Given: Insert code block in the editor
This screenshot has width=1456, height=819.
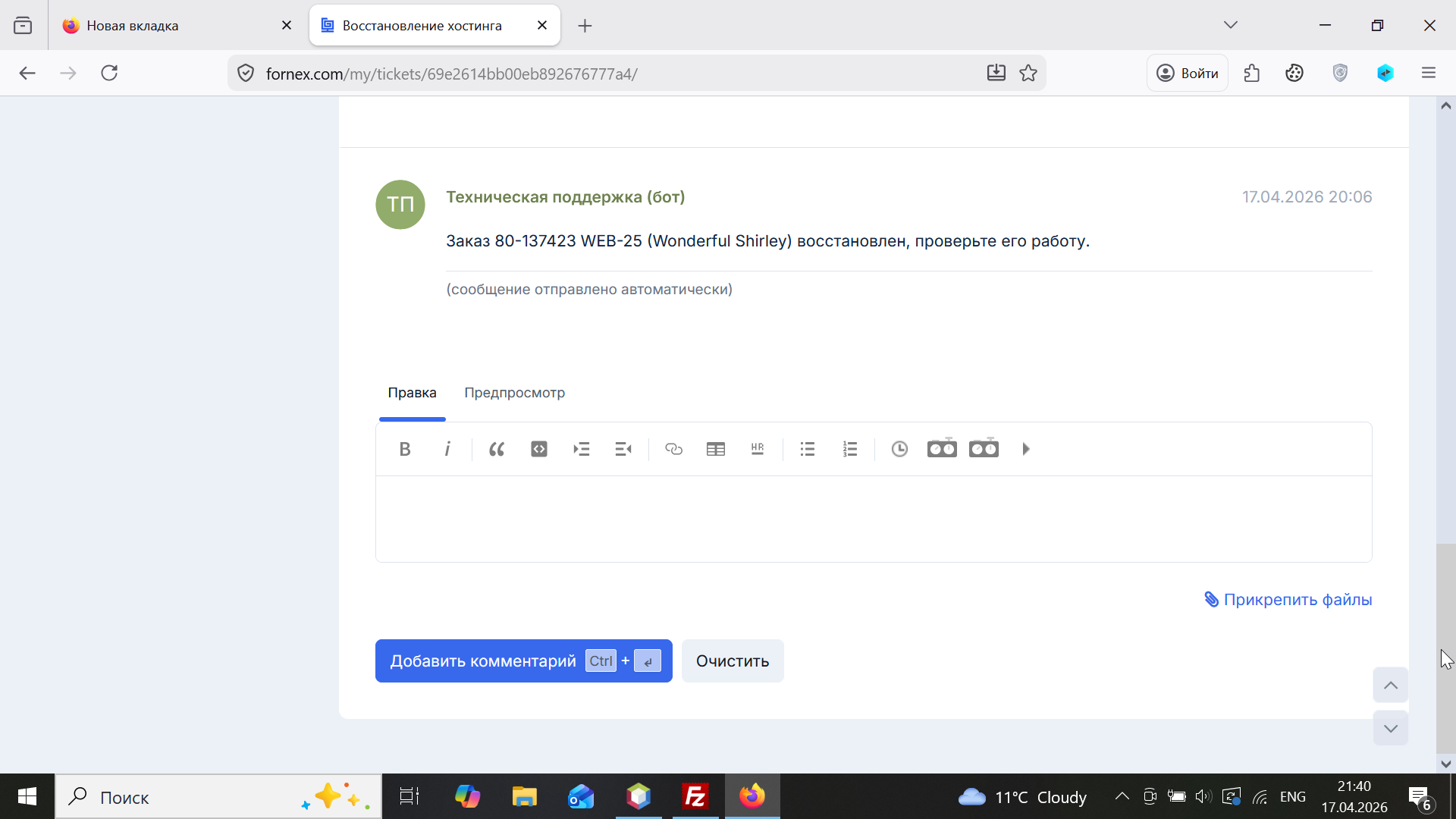Looking at the screenshot, I should click(x=539, y=449).
